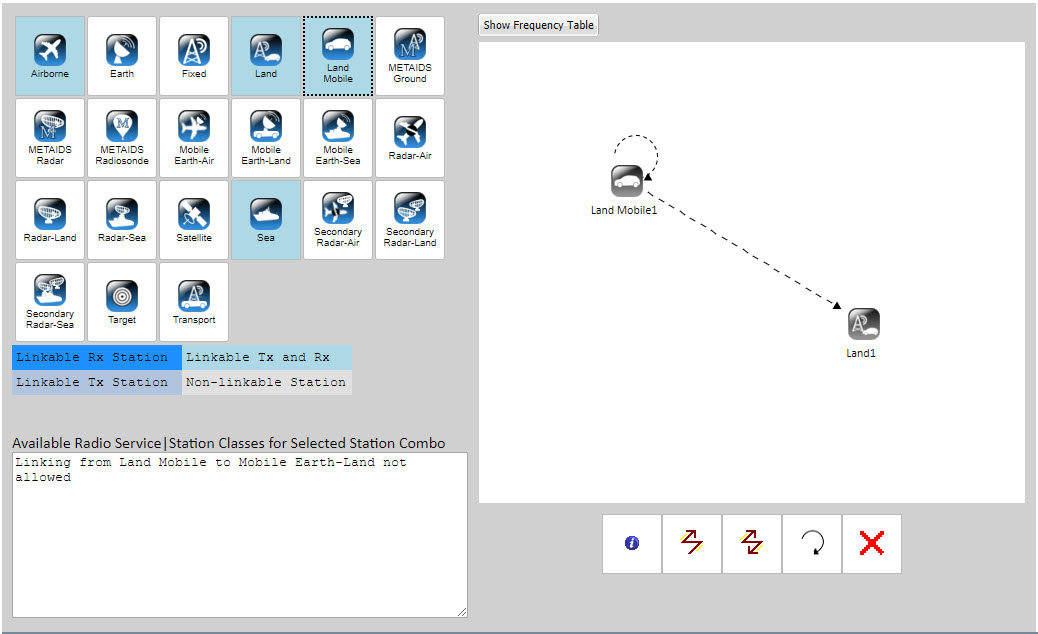
Task: Select METAIDS Radar station
Action: click(x=50, y=138)
